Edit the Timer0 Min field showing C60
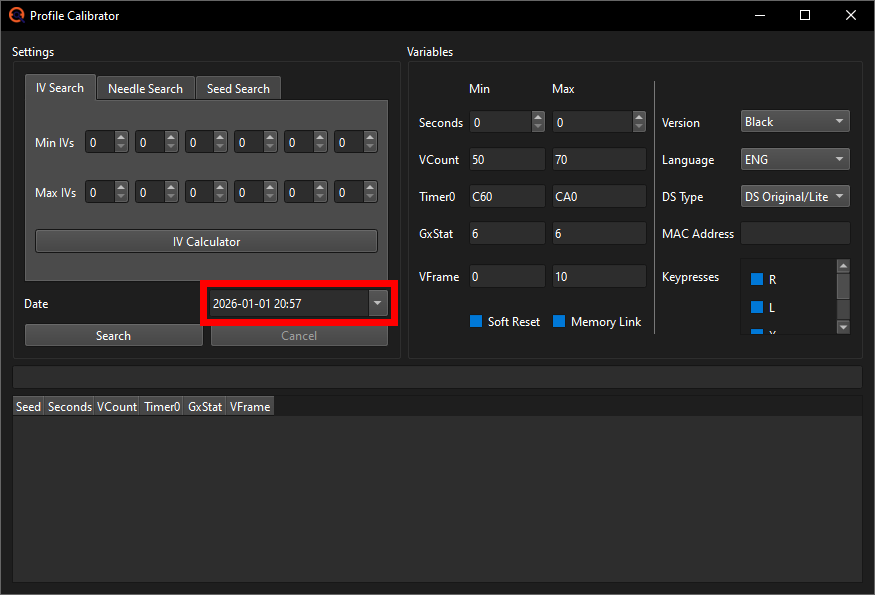Viewport: 875px width, 595px height. (506, 196)
